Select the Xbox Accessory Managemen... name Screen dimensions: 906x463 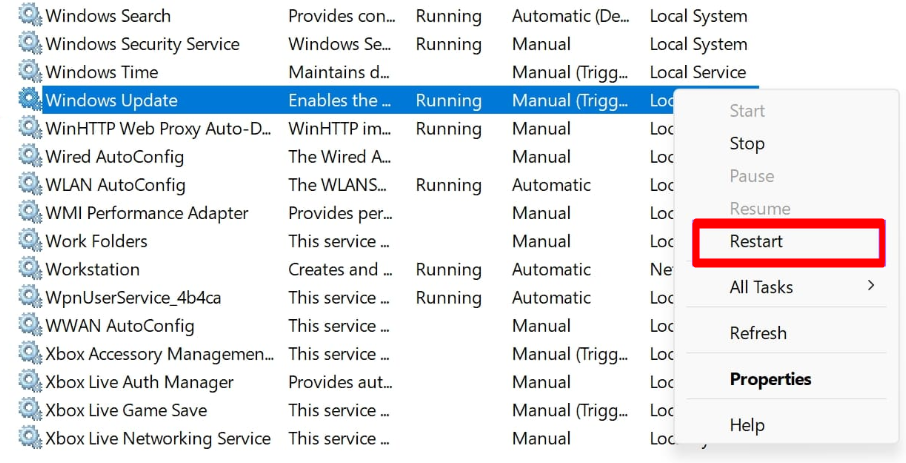pyautogui.click(x=160, y=354)
